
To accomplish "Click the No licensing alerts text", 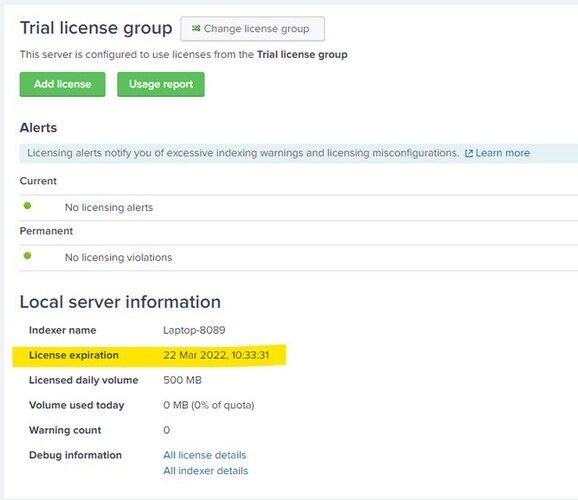I will pyautogui.click(x=109, y=208).
